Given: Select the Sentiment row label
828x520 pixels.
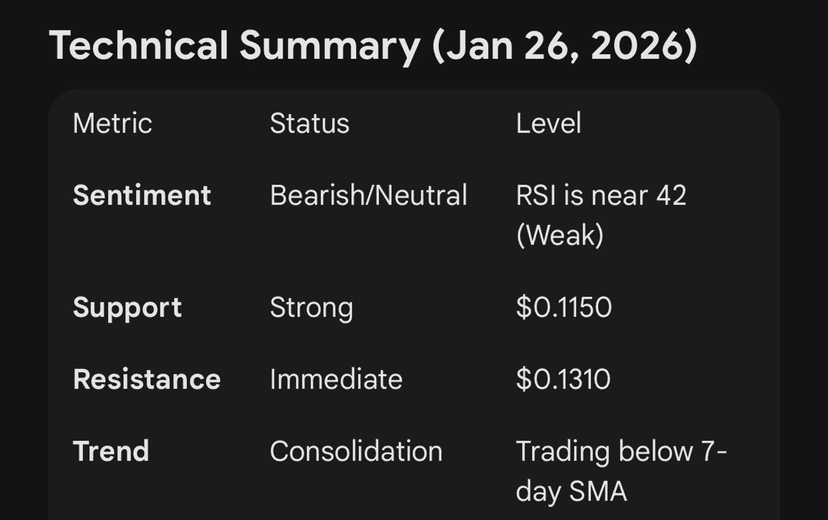Looking at the screenshot, I should tap(142, 195).
